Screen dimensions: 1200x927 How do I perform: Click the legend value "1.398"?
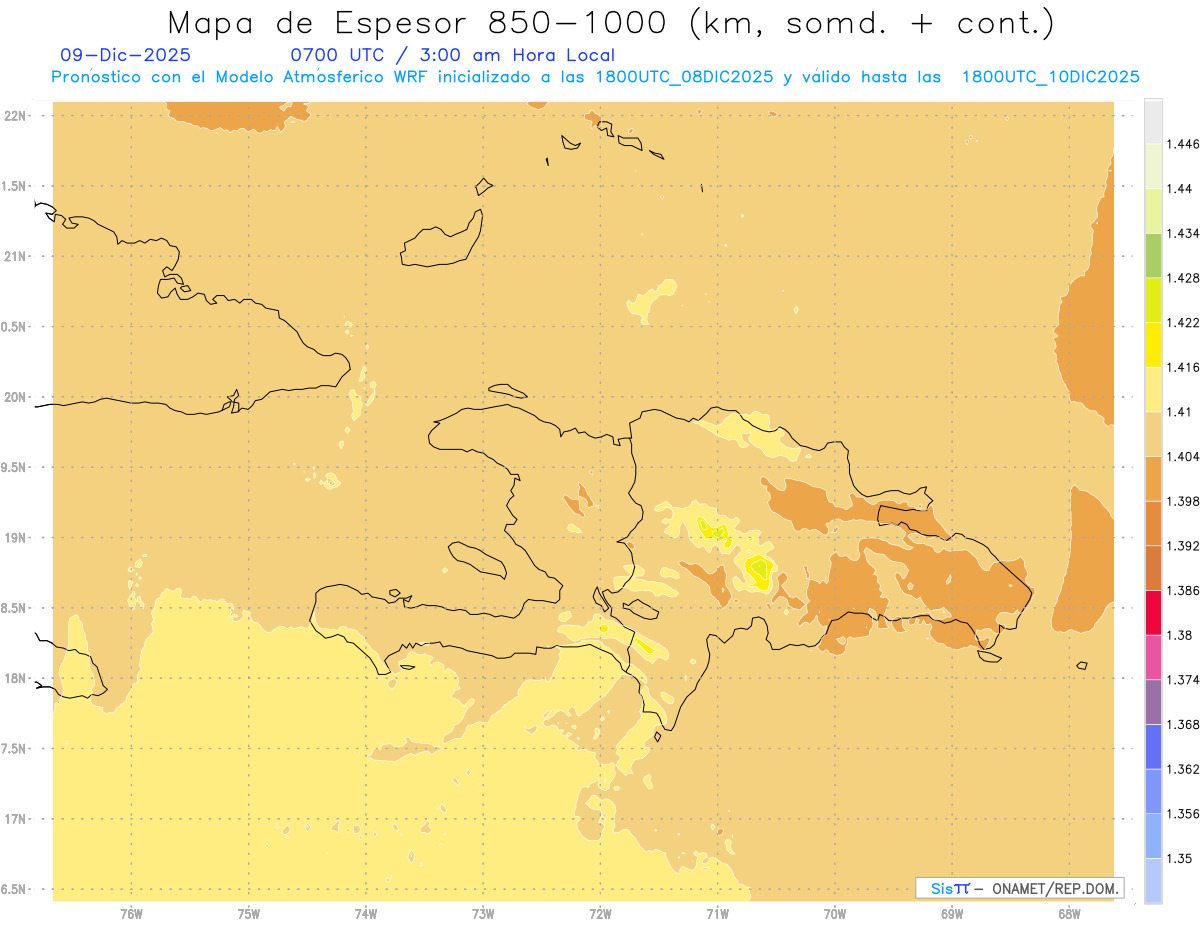pos(1185,501)
